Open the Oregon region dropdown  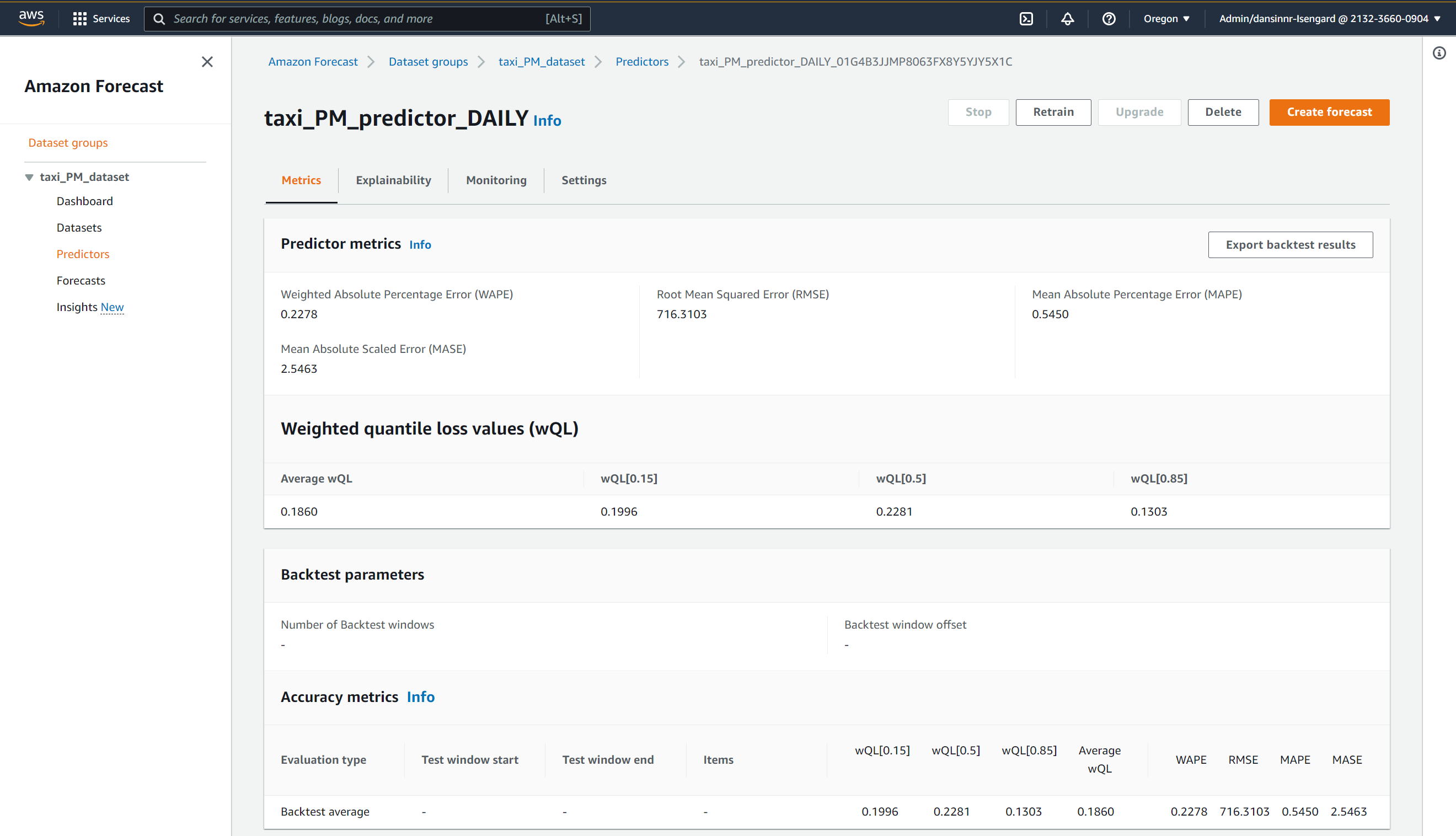click(x=1166, y=19)
